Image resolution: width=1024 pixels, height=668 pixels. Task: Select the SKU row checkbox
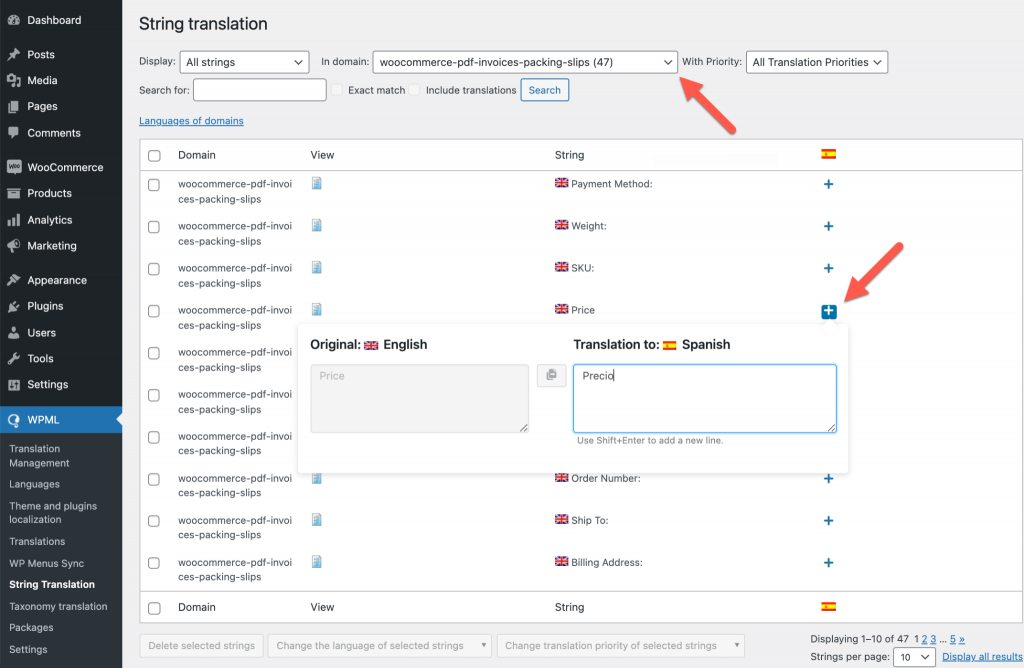point(154,269)
